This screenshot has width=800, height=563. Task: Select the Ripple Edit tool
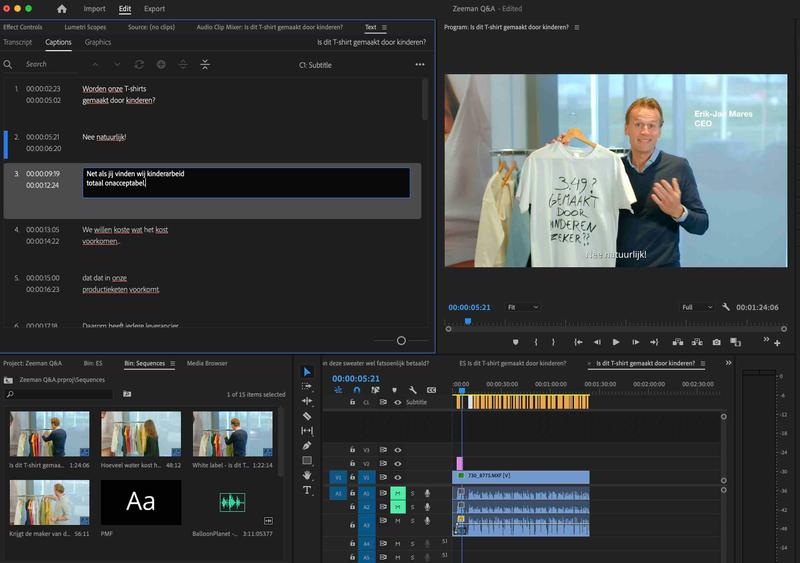click(x=307, y=401)
